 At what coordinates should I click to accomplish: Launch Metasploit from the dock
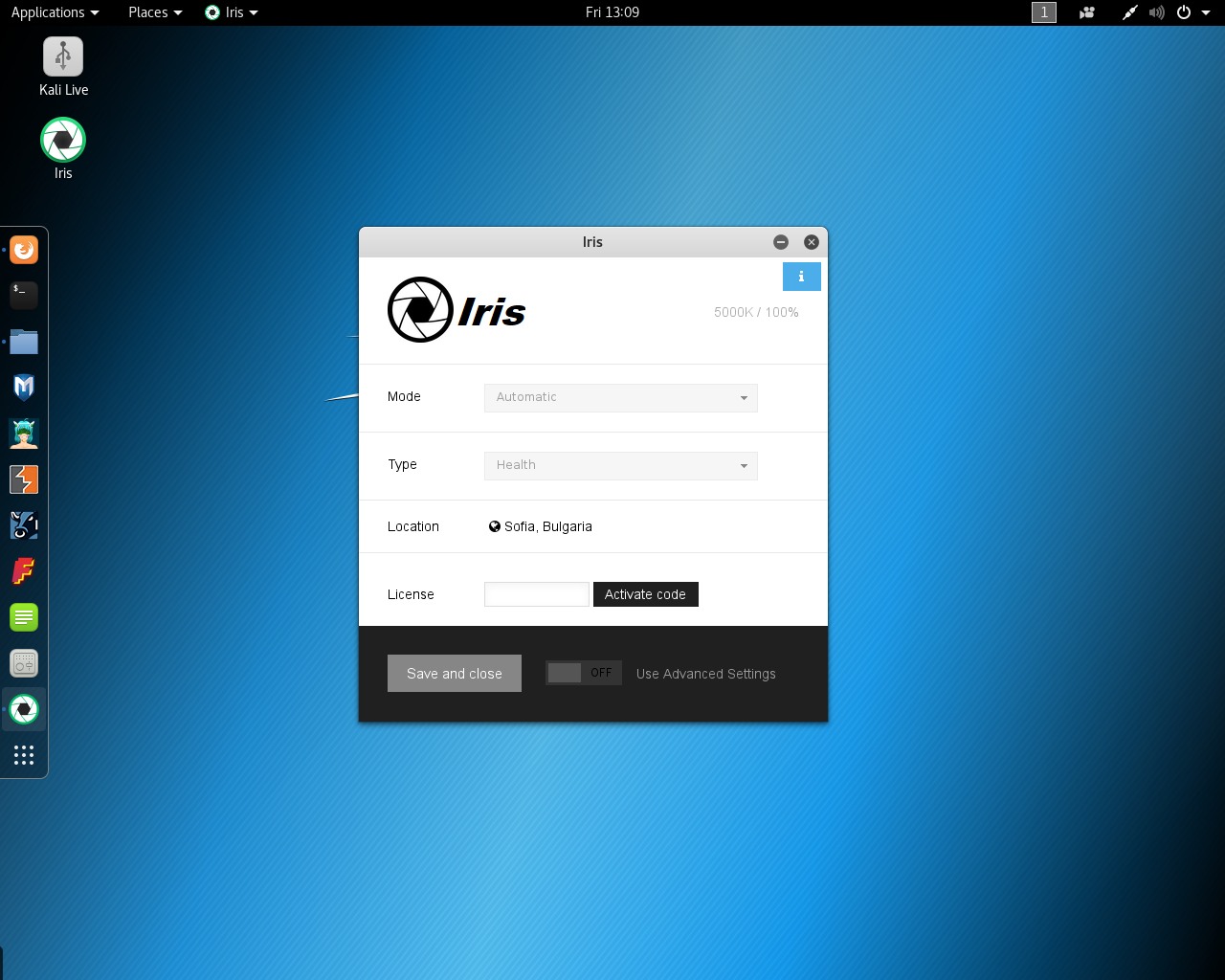(24, 388)
